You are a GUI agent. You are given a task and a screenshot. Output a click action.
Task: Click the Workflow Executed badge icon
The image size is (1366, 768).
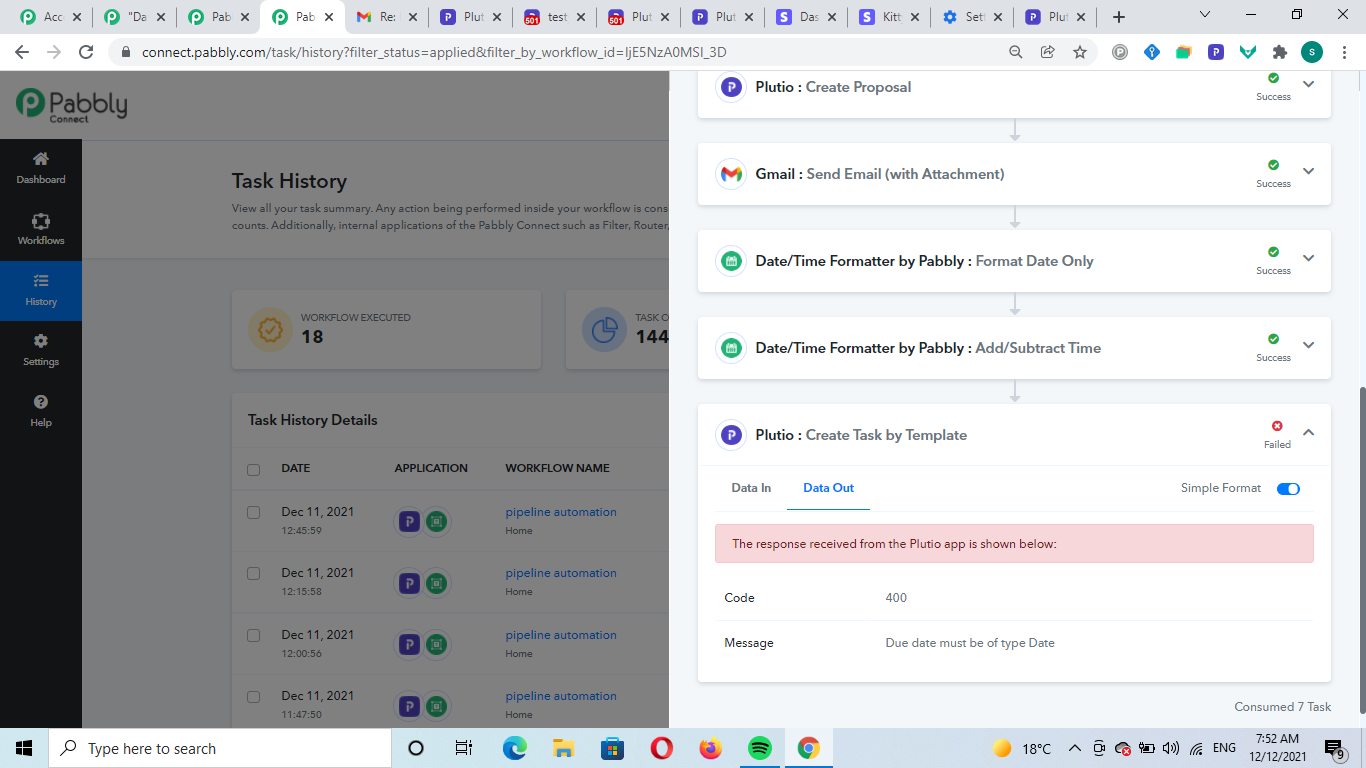tap(268, 330)
